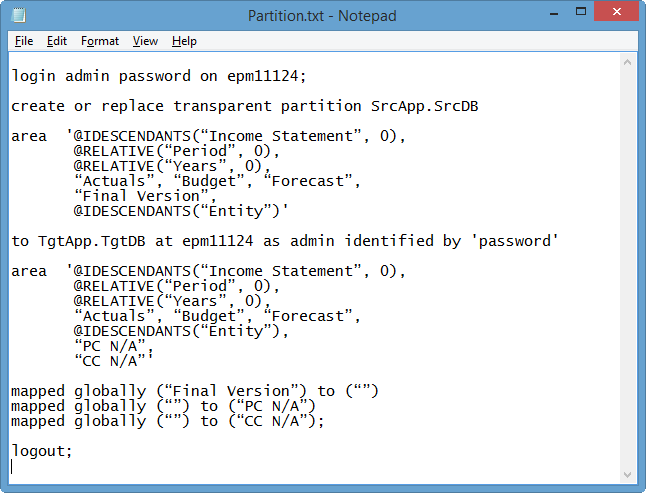Viewport: 646px width, 493px height.
Task: Close the Partition.txt Notepad window
Action: (x=616, y=12)
